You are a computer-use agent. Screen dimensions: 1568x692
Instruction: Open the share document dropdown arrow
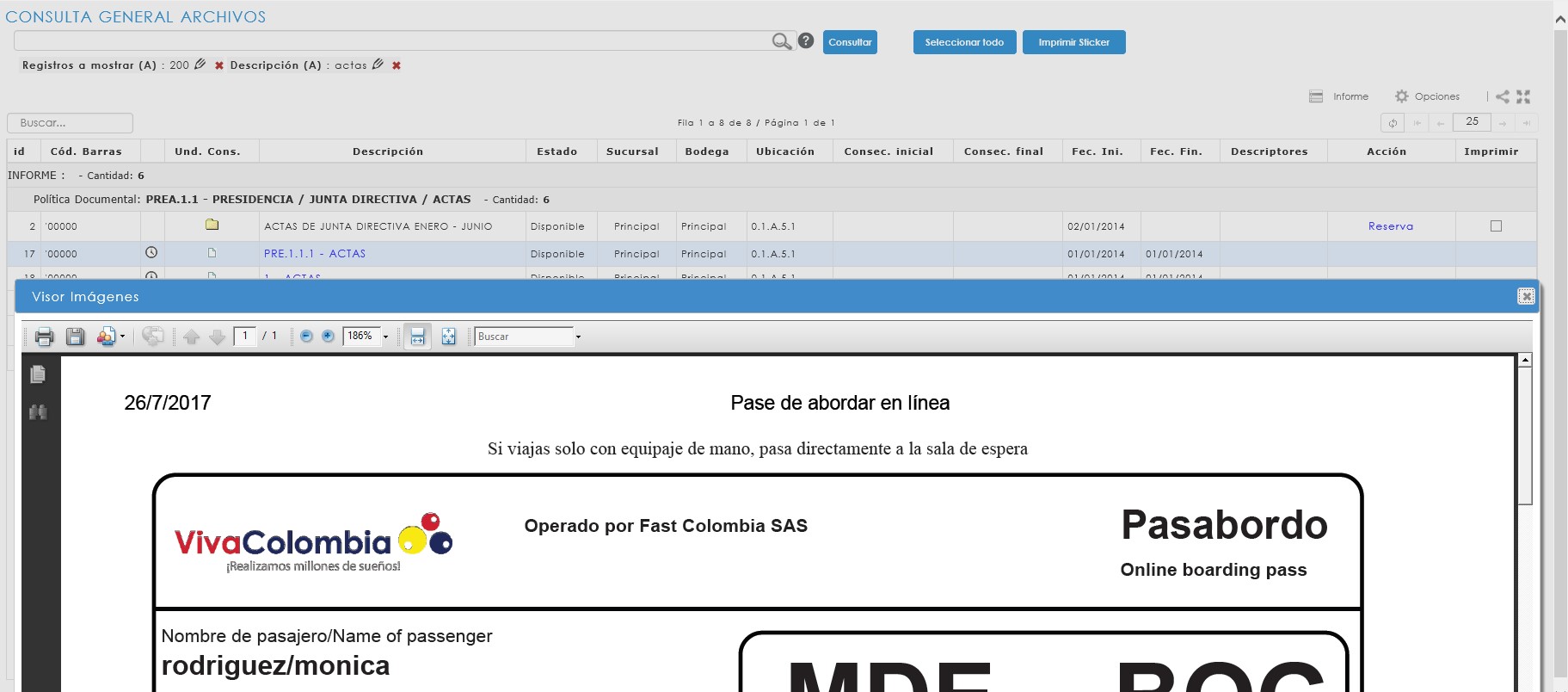click(x=123, y=337)
